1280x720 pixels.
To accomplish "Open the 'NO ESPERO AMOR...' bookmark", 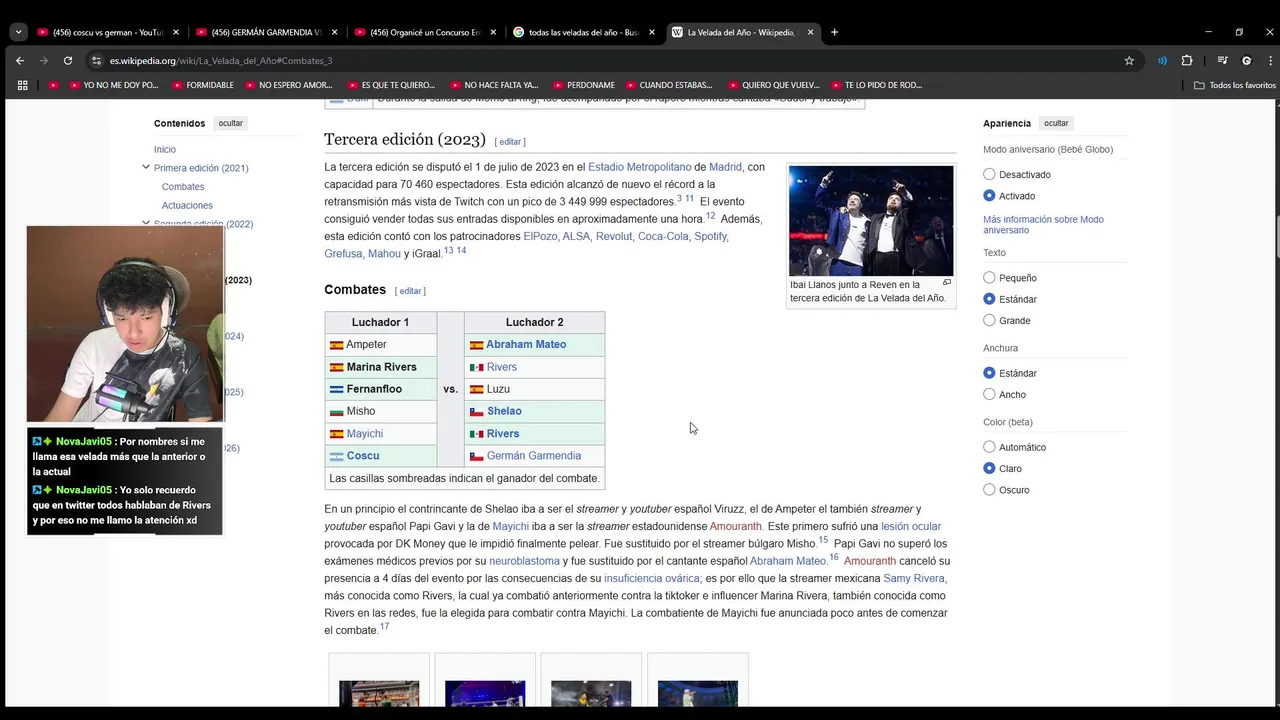I will point(288,85).
